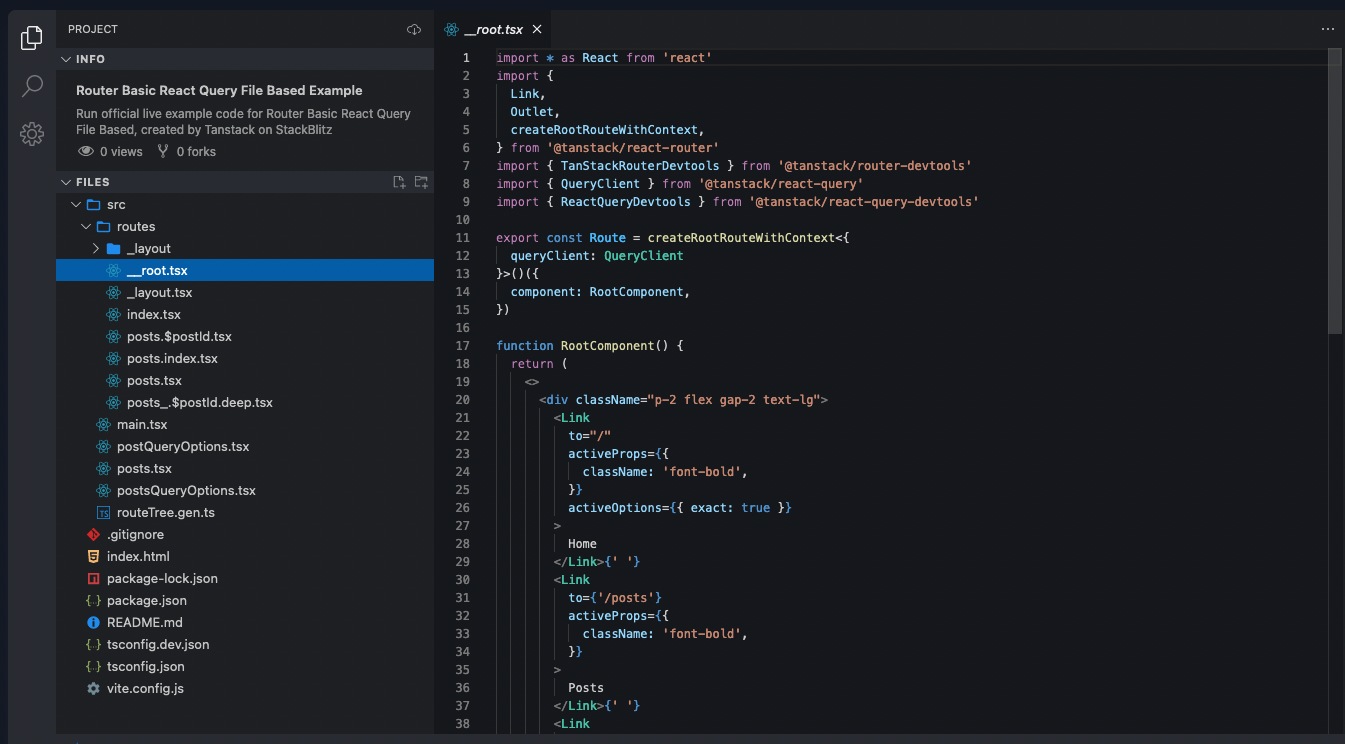Screen dimensions: 1345x744
Task: Close the __root.tsx editor tab
Action: (537, 30)
